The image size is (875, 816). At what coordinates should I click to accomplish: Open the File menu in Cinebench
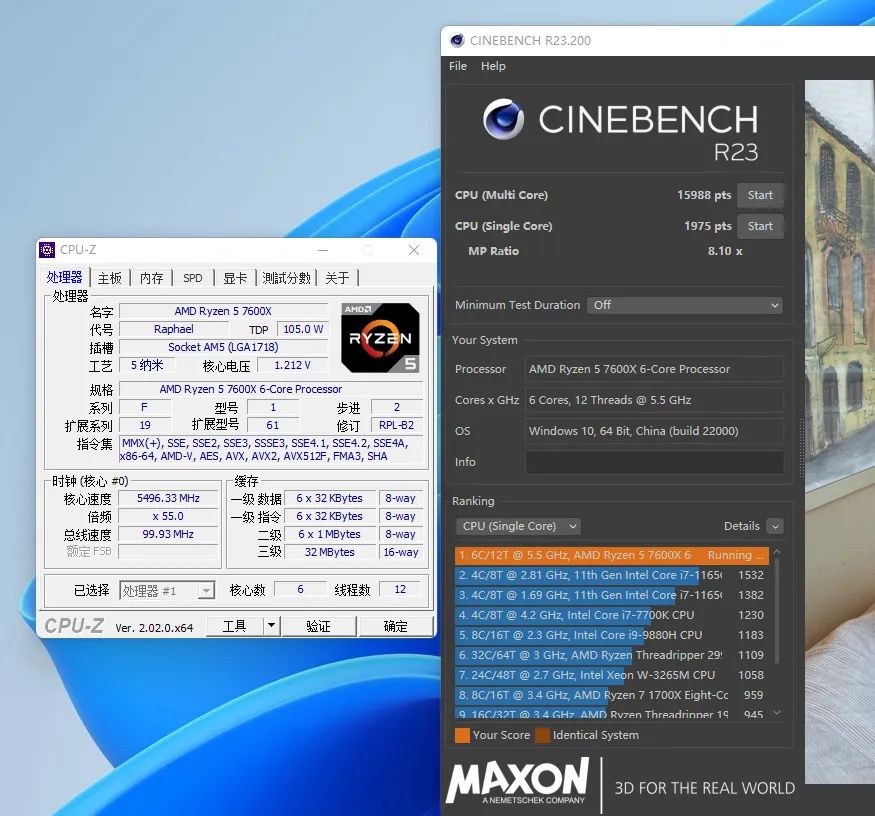coord(458,66)
